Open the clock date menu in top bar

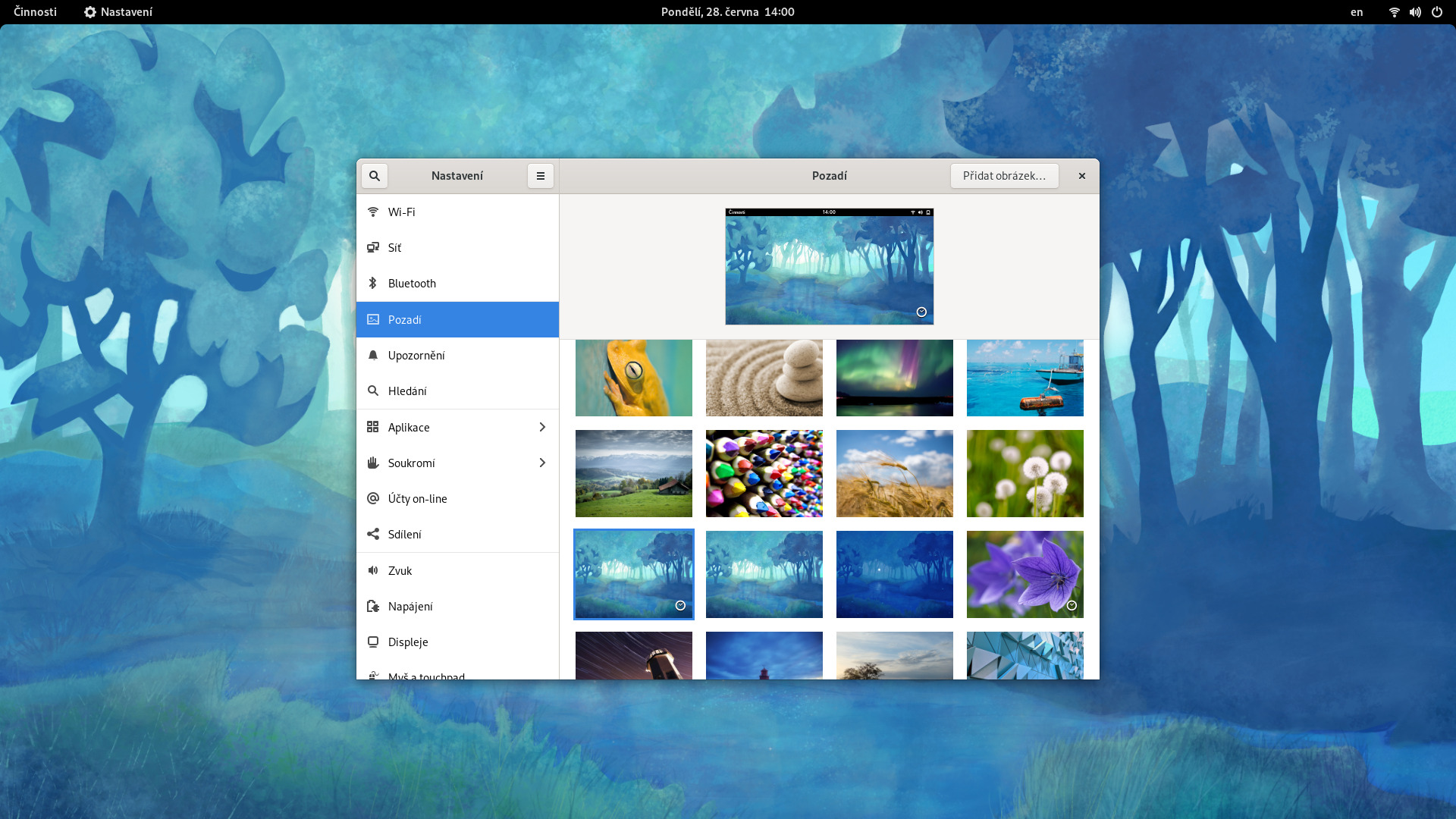click(x=727, y=12)
